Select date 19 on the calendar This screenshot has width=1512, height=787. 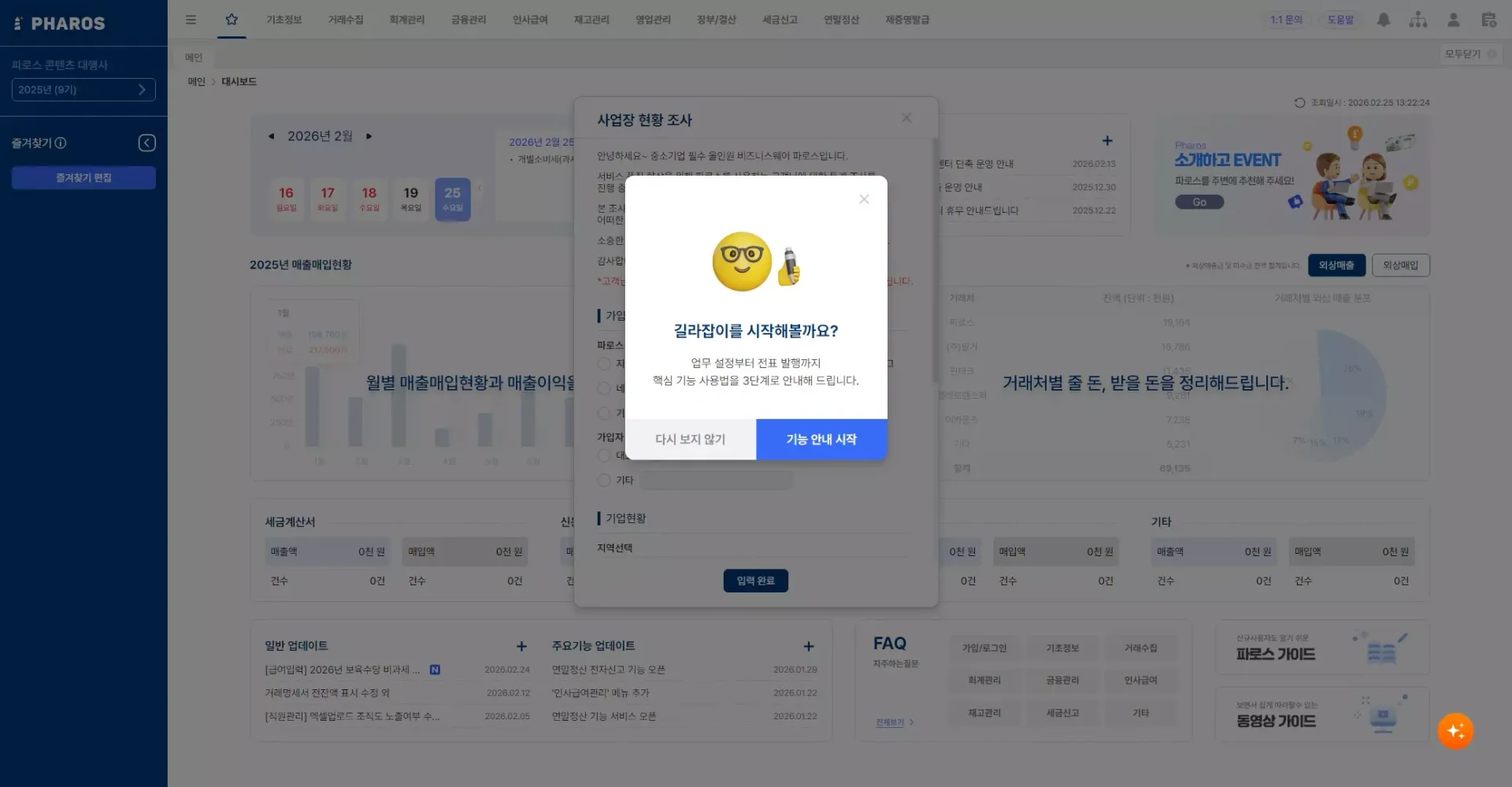click(410, 199)
